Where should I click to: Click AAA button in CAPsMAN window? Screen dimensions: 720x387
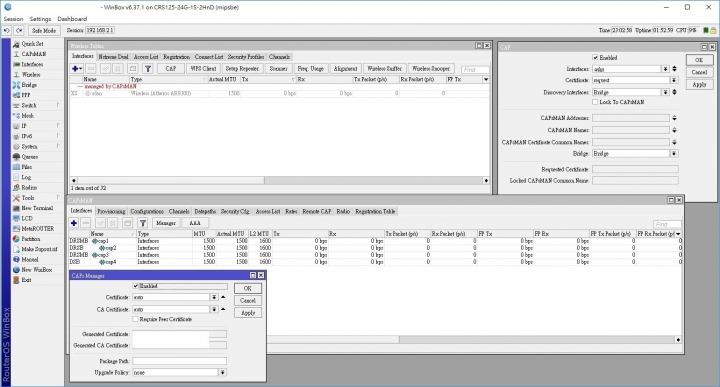click(195, 223)
